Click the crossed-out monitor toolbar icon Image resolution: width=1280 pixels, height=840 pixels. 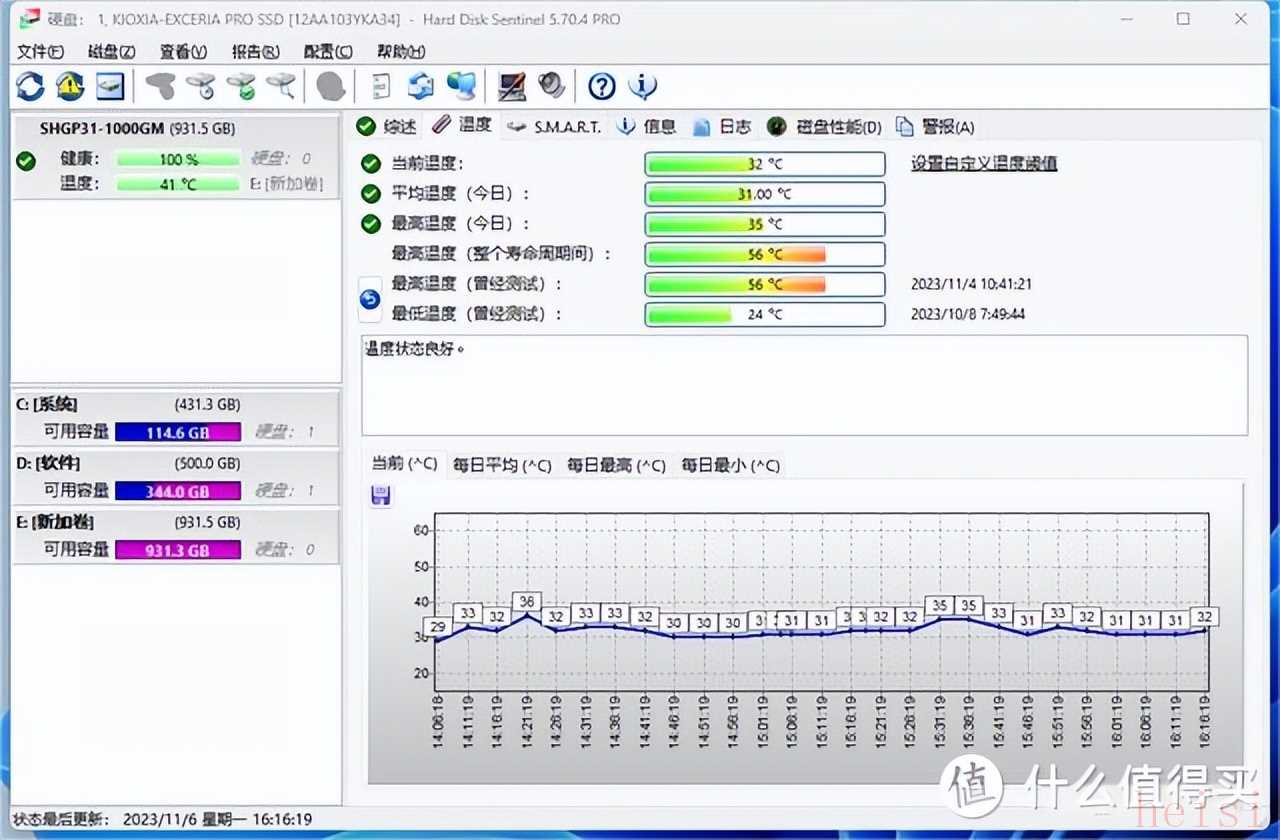[x=512, y=87]
